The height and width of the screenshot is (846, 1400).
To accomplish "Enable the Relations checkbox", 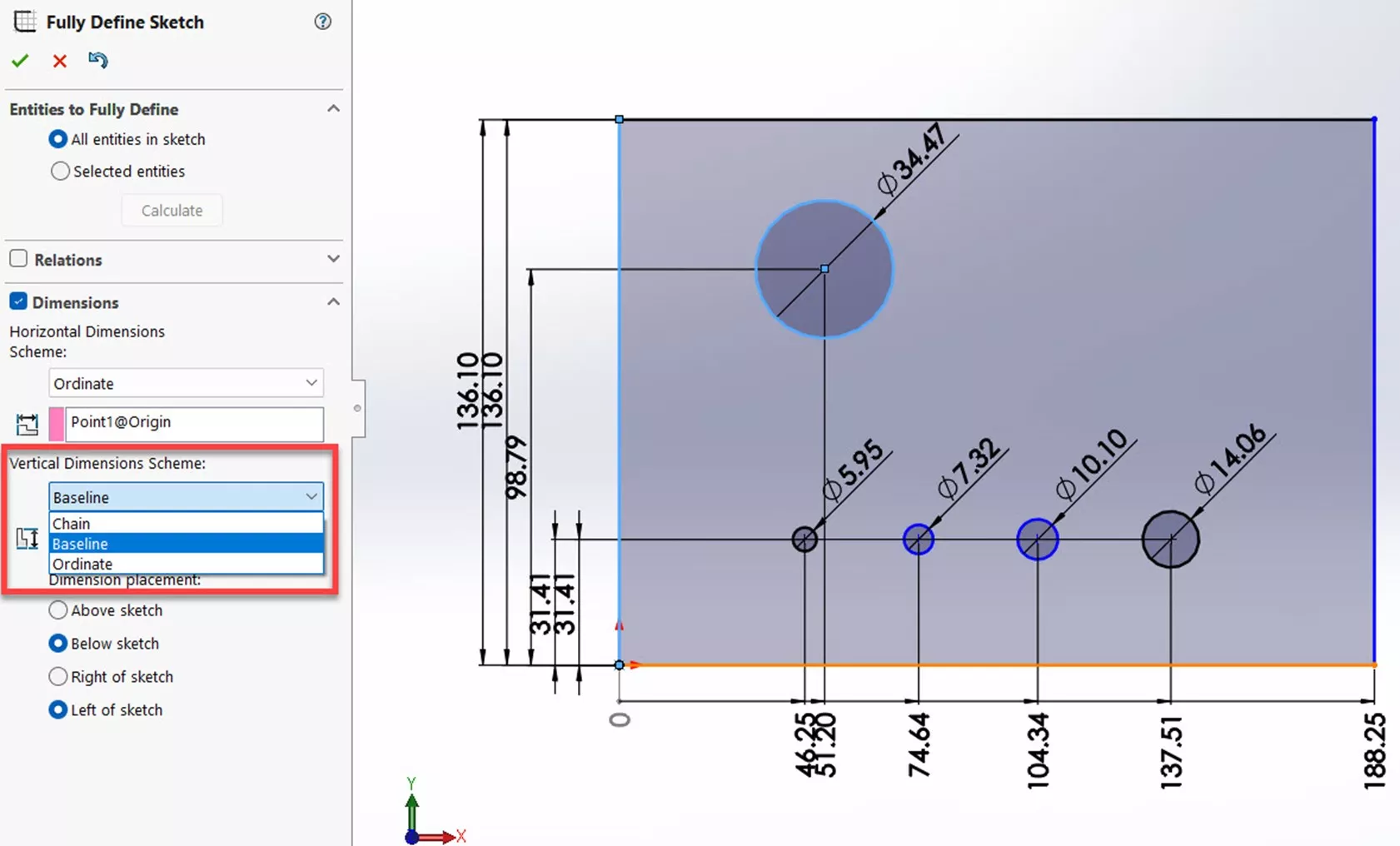I will (18, 259).
